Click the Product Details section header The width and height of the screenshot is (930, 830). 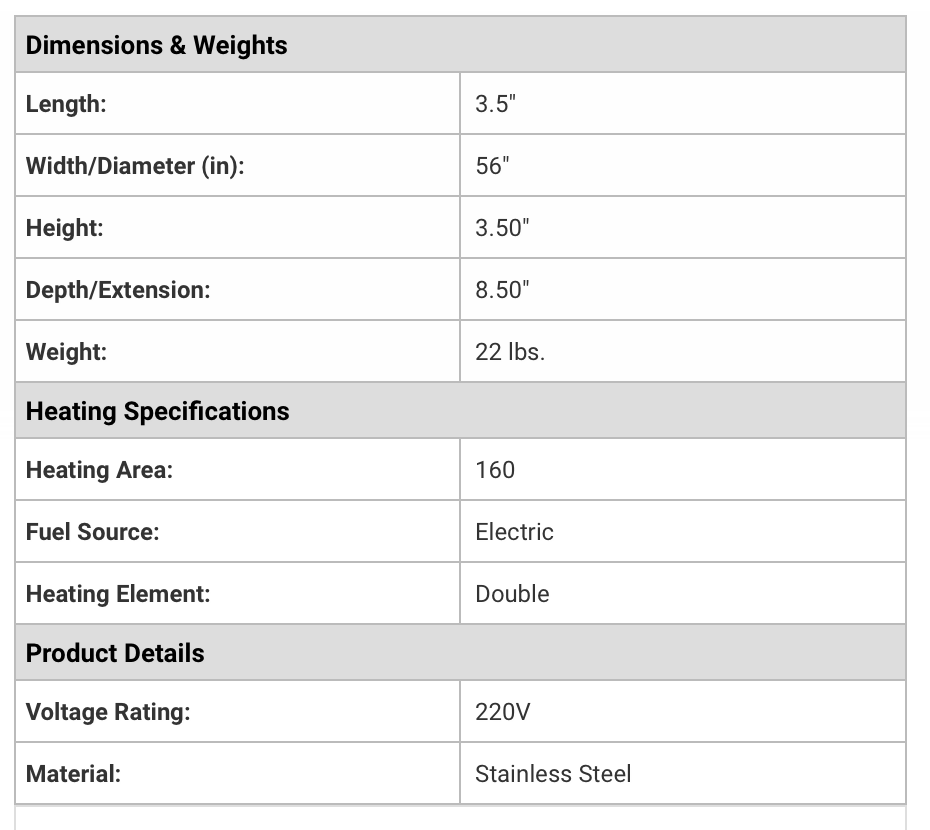[460, 653]
